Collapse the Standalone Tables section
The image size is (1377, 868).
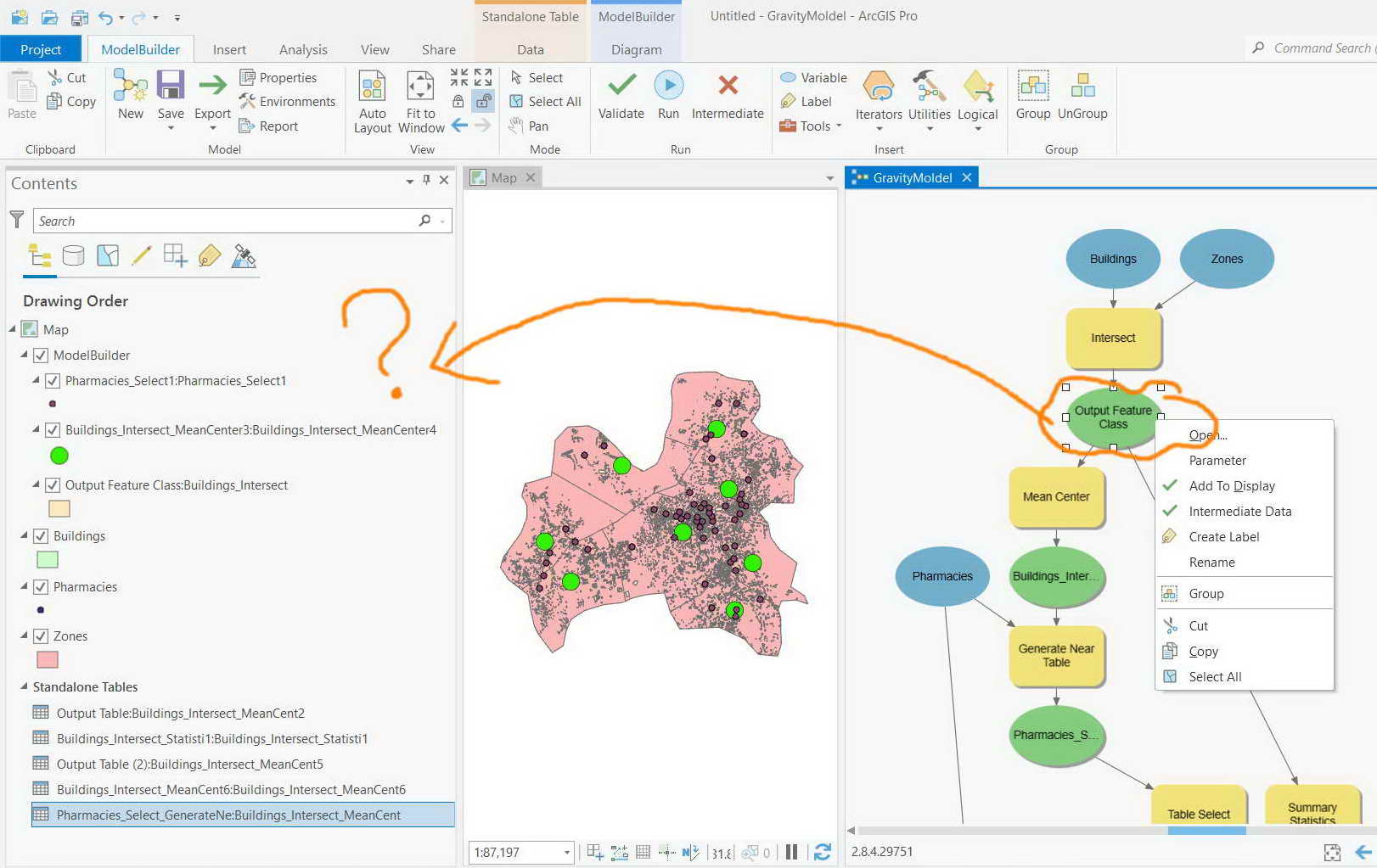click(x=24, y=686)
